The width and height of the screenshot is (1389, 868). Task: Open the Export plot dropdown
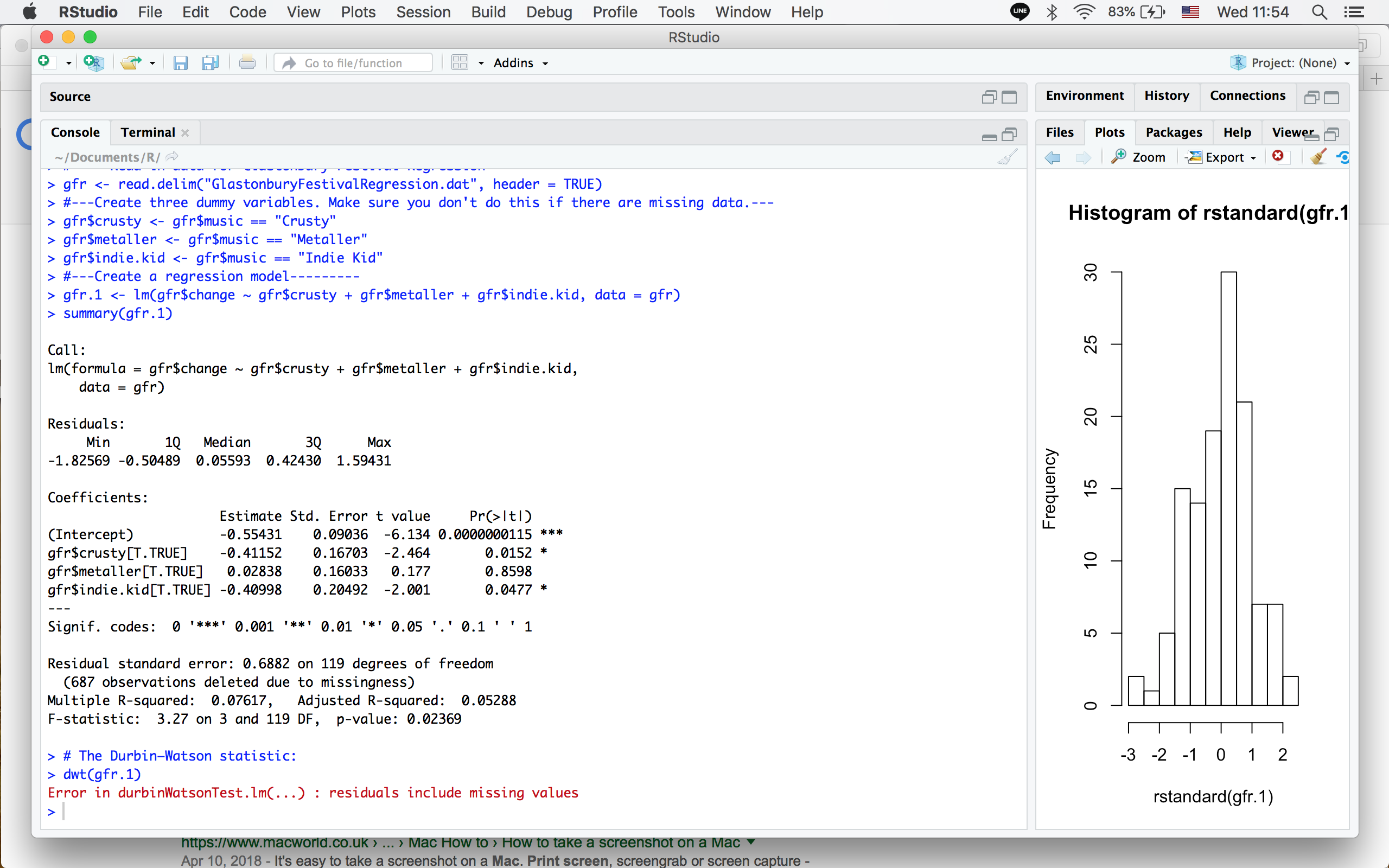tap(1224, 157)
